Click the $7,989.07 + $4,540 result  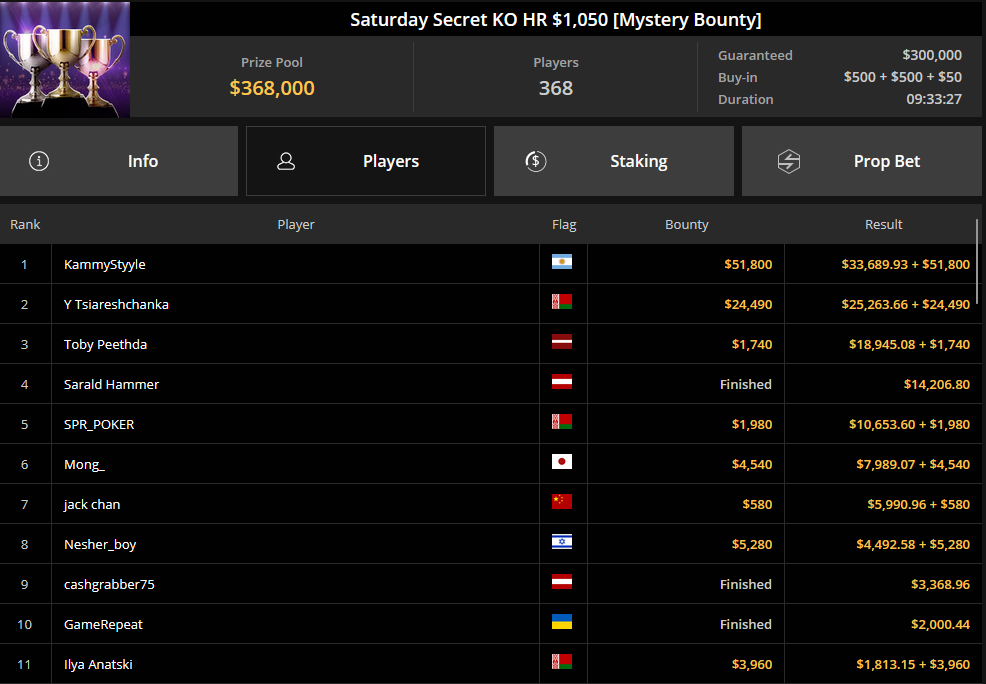click(913, 465)
